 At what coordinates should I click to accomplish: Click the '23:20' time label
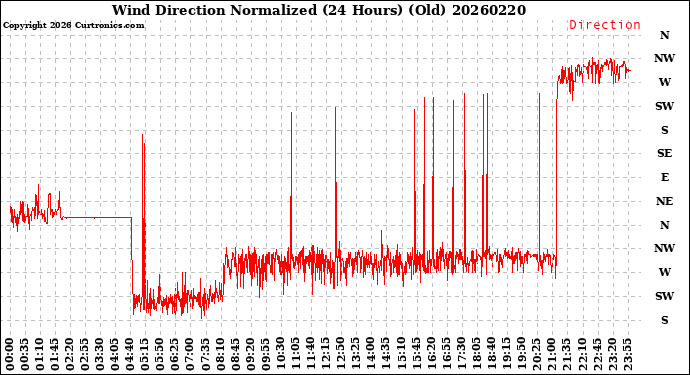pos(612,355)
